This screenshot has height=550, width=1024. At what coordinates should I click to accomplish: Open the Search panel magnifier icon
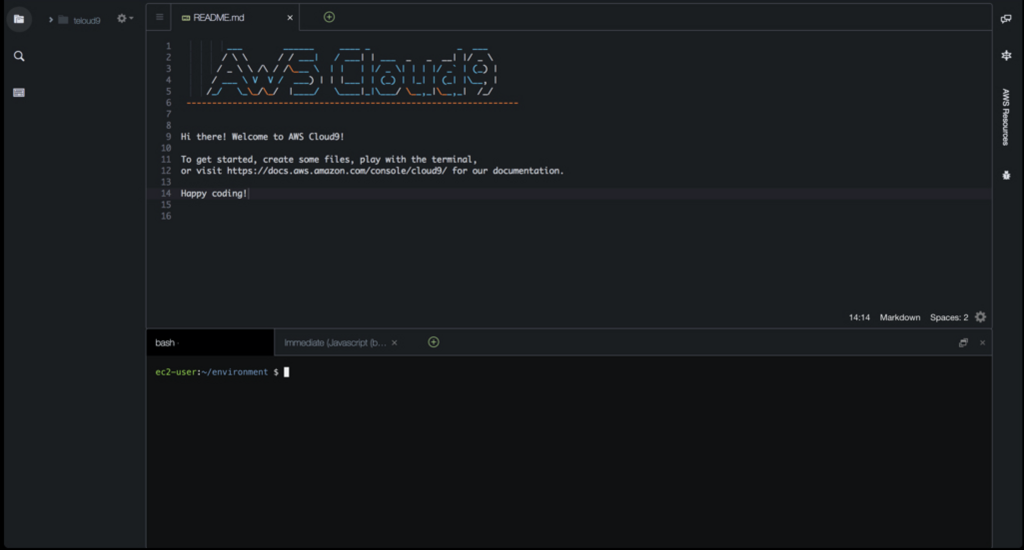(x=19, y=56)
